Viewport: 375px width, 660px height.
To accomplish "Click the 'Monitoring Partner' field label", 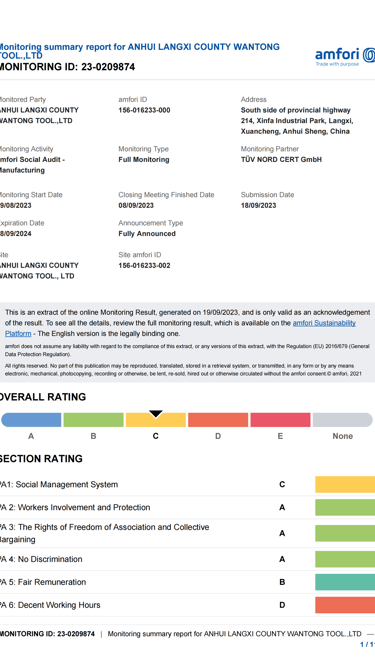I will tap(270, 149).
